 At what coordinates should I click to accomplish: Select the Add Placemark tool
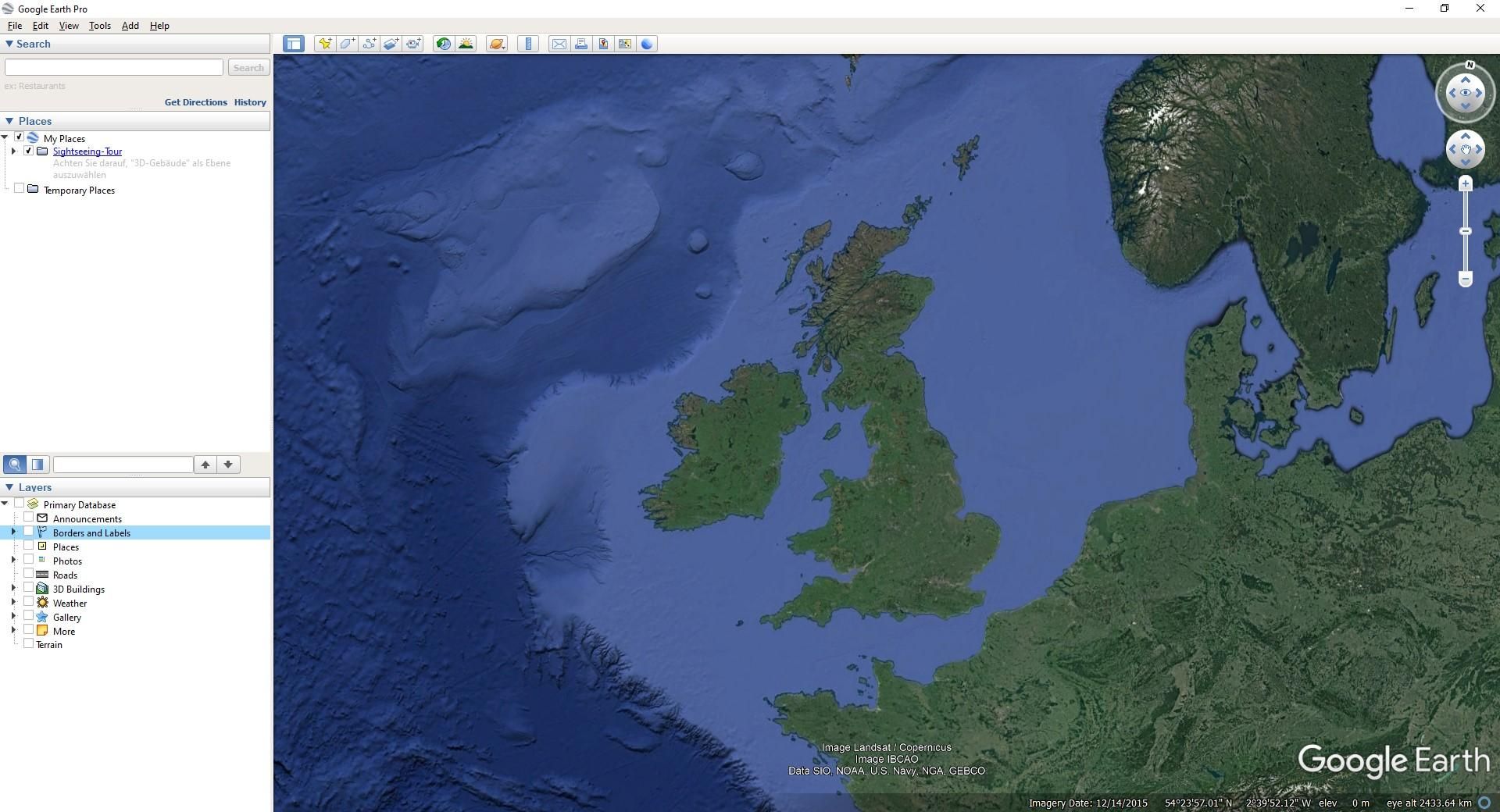tap(325, 44)
